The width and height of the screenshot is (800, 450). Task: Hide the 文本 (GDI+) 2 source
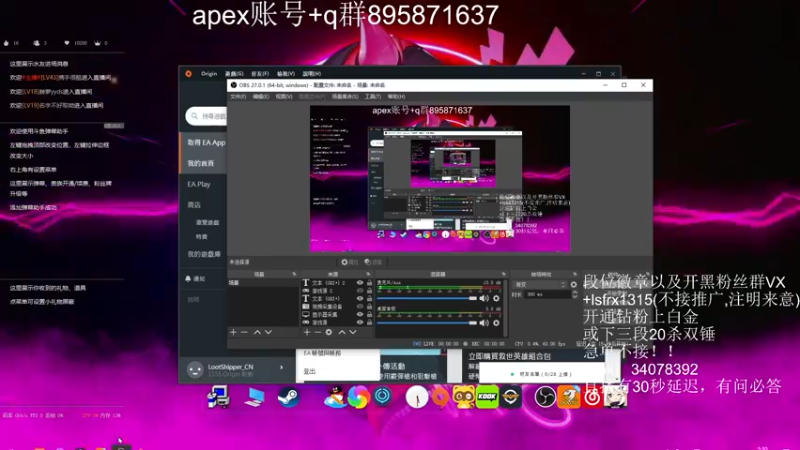point(360,283)
